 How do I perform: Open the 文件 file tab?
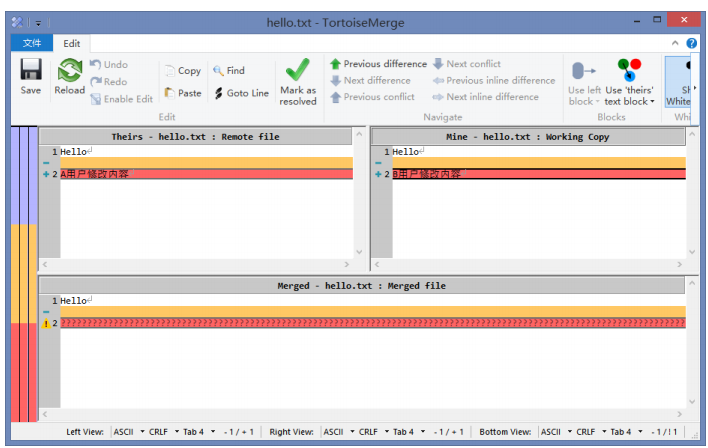click(32, 43)
